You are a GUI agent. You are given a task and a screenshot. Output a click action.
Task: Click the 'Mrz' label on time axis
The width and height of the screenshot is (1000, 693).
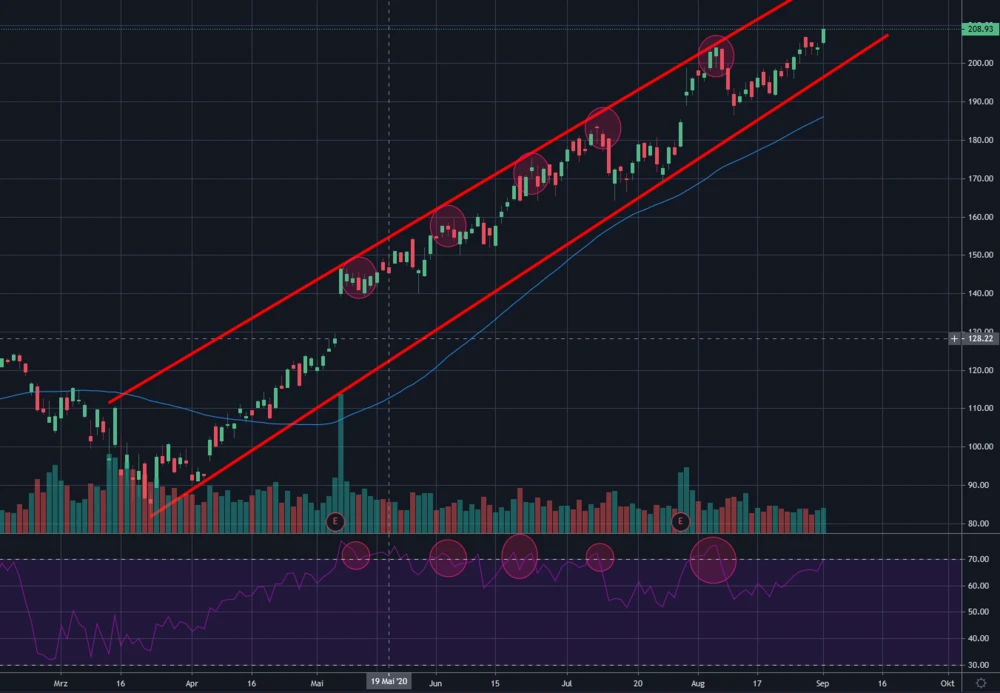57,682
